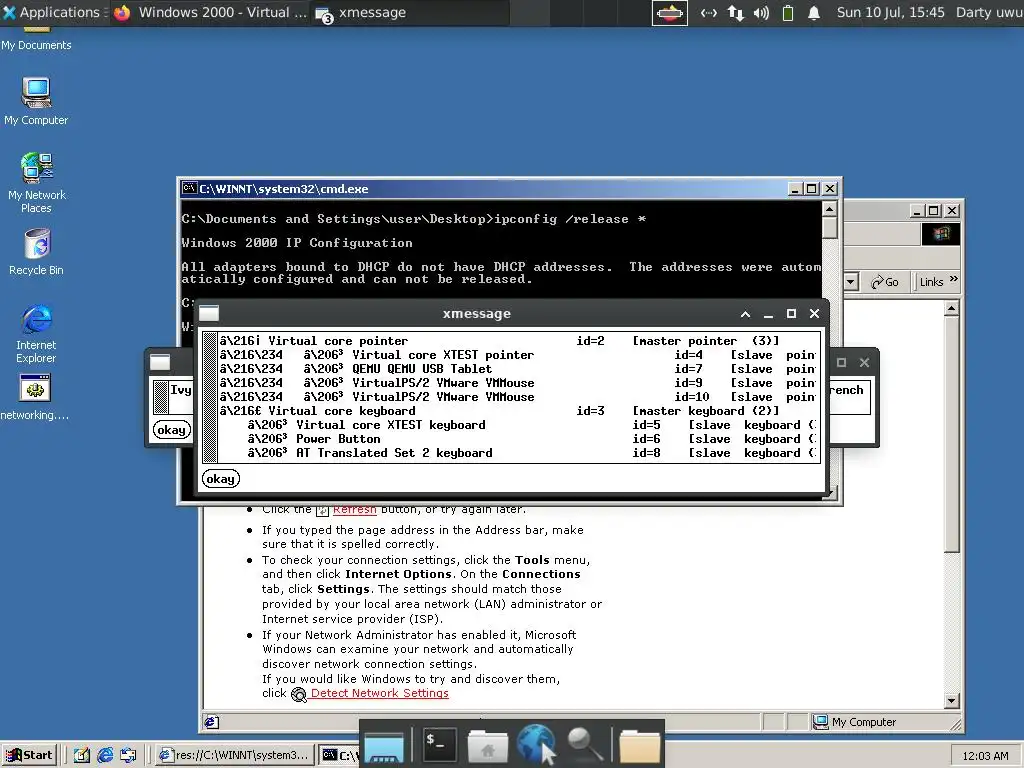Click the My Computer zone status indicator
The width and height of the screenshot is (1024, 768).
[854, 722]
